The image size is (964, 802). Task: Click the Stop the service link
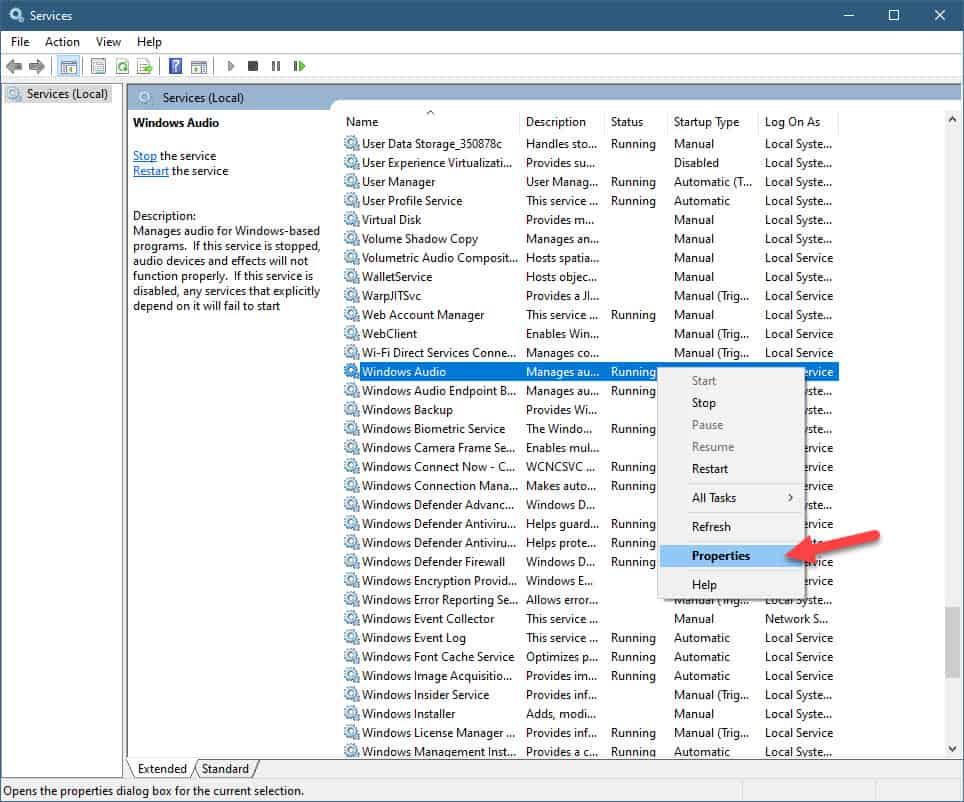[x=144, y=156]
